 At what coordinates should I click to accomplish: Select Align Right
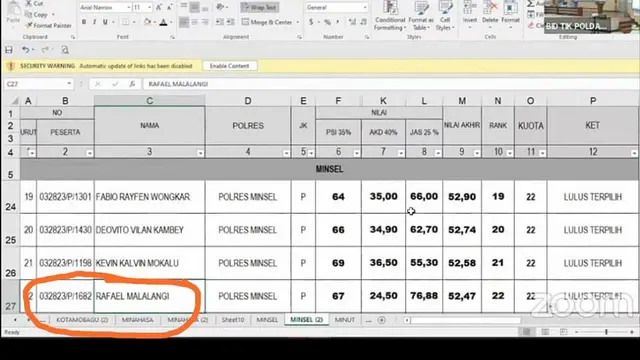[205, 22]
